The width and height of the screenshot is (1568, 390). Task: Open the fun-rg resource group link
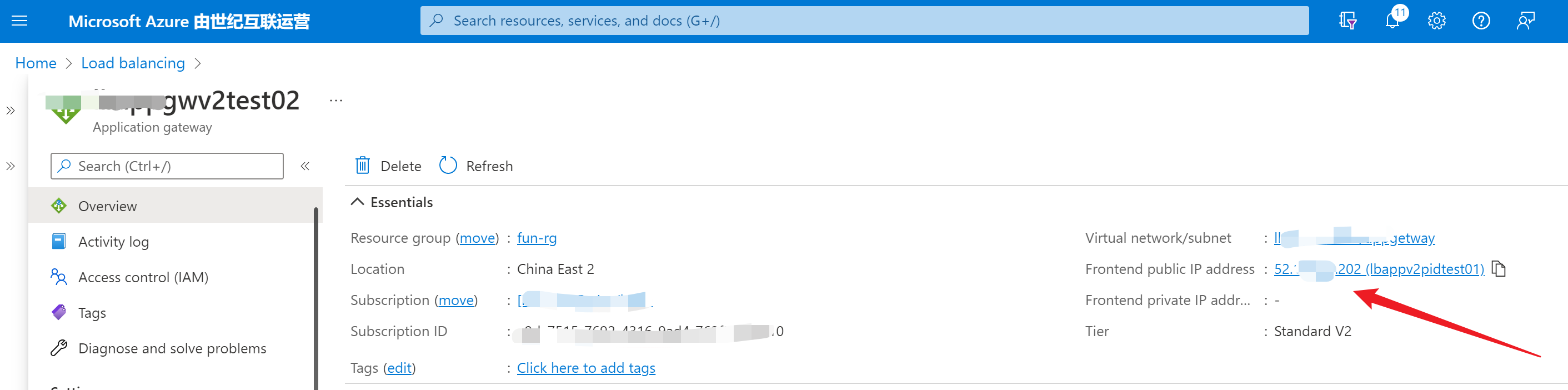pos(536,238)
